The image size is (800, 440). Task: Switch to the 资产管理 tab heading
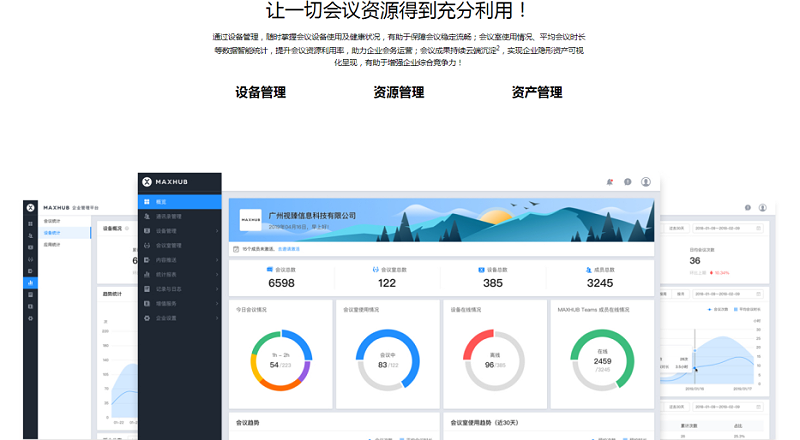pyautogui.click(x=536, y=92)
